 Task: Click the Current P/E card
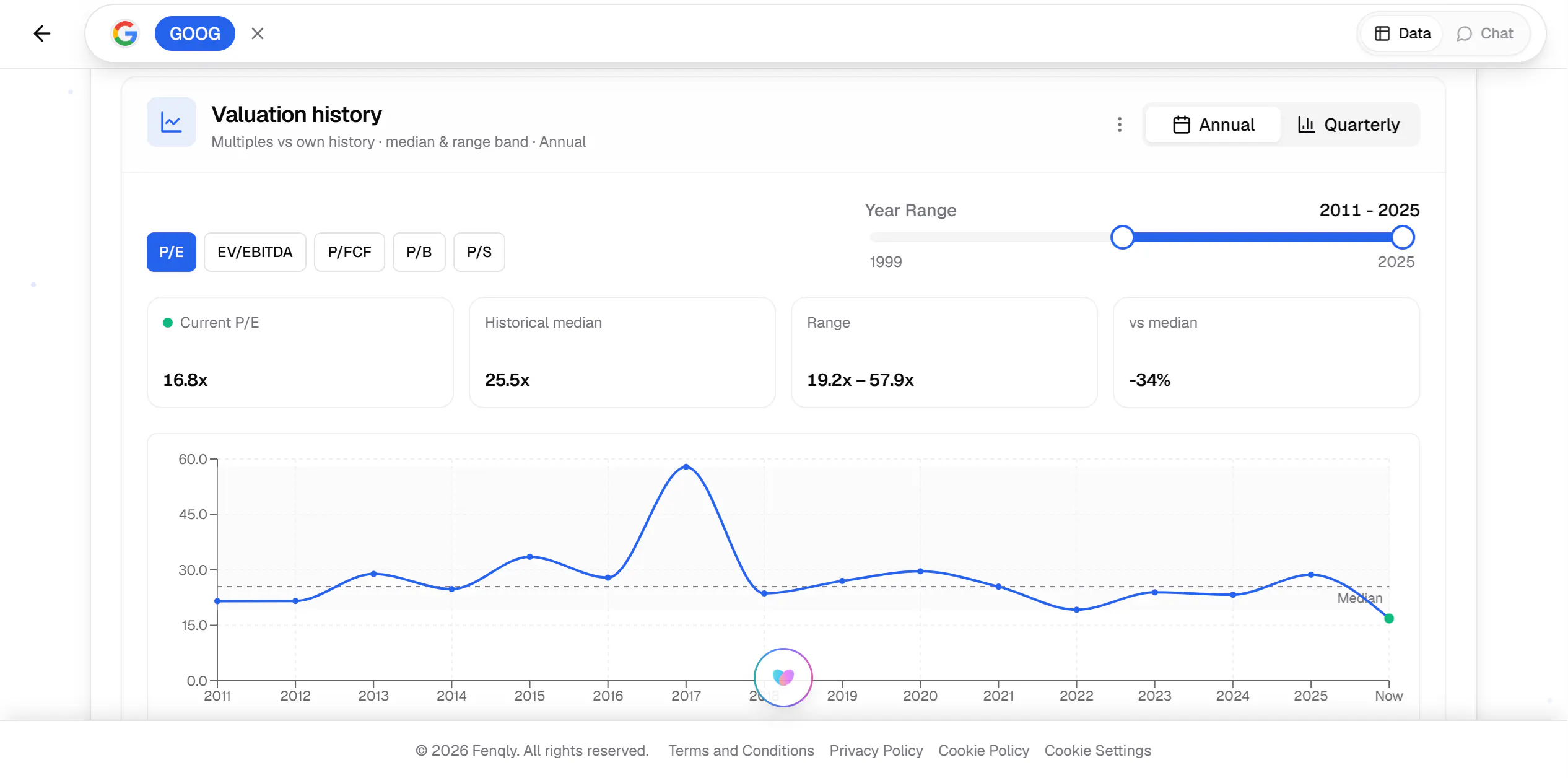point(300,352)
